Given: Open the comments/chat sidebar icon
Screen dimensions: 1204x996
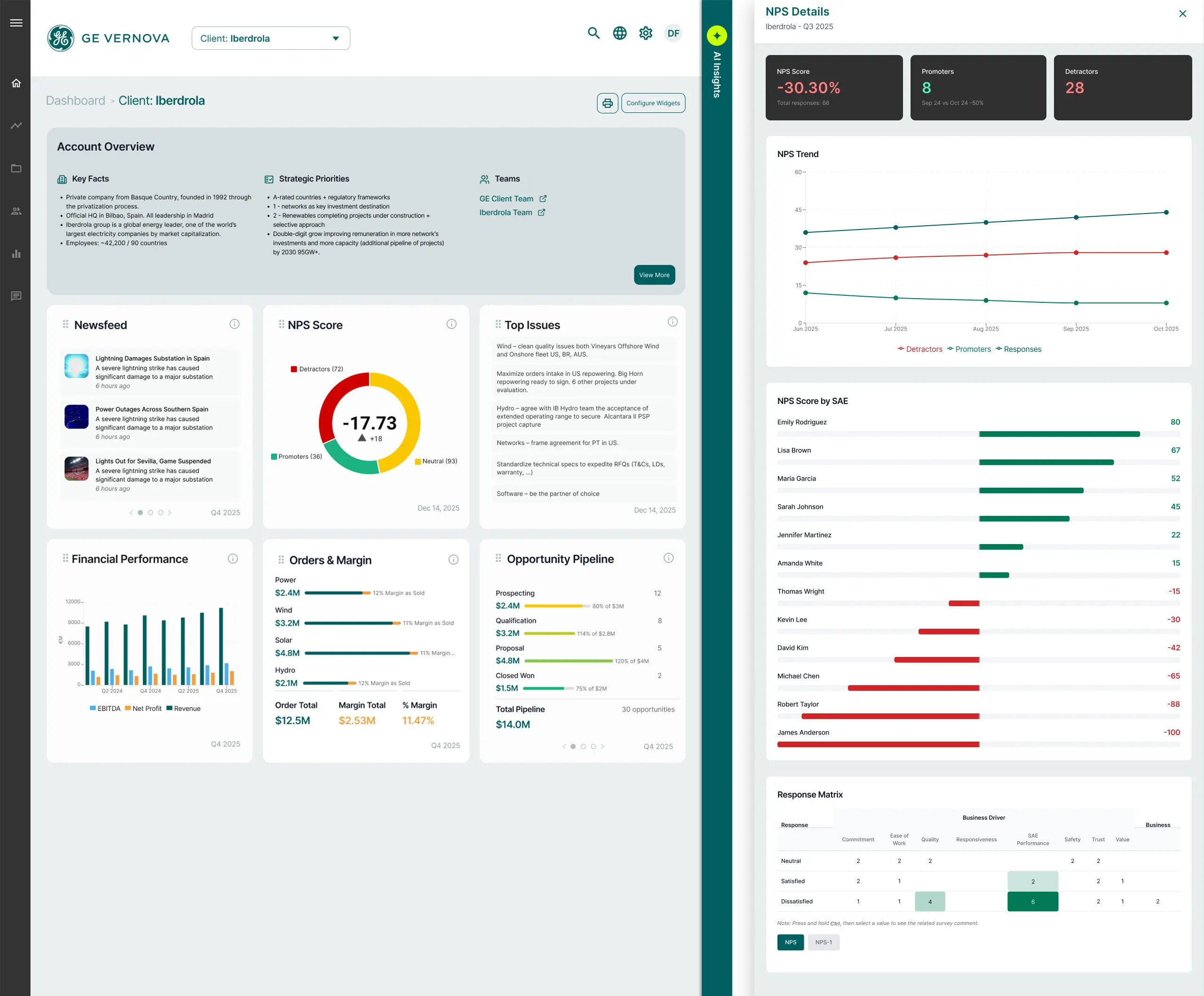Looking at the screenshot, I should 16,296.
